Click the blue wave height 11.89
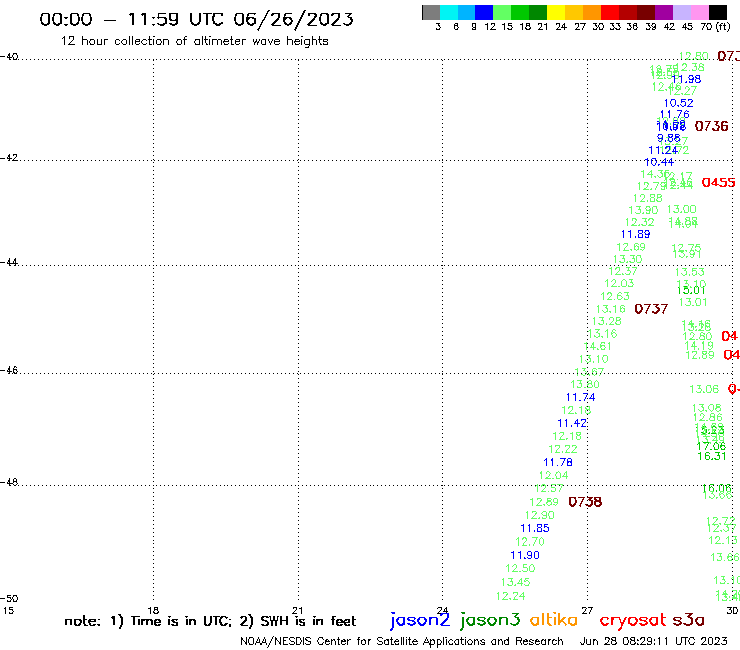 [x=635, y=234]
